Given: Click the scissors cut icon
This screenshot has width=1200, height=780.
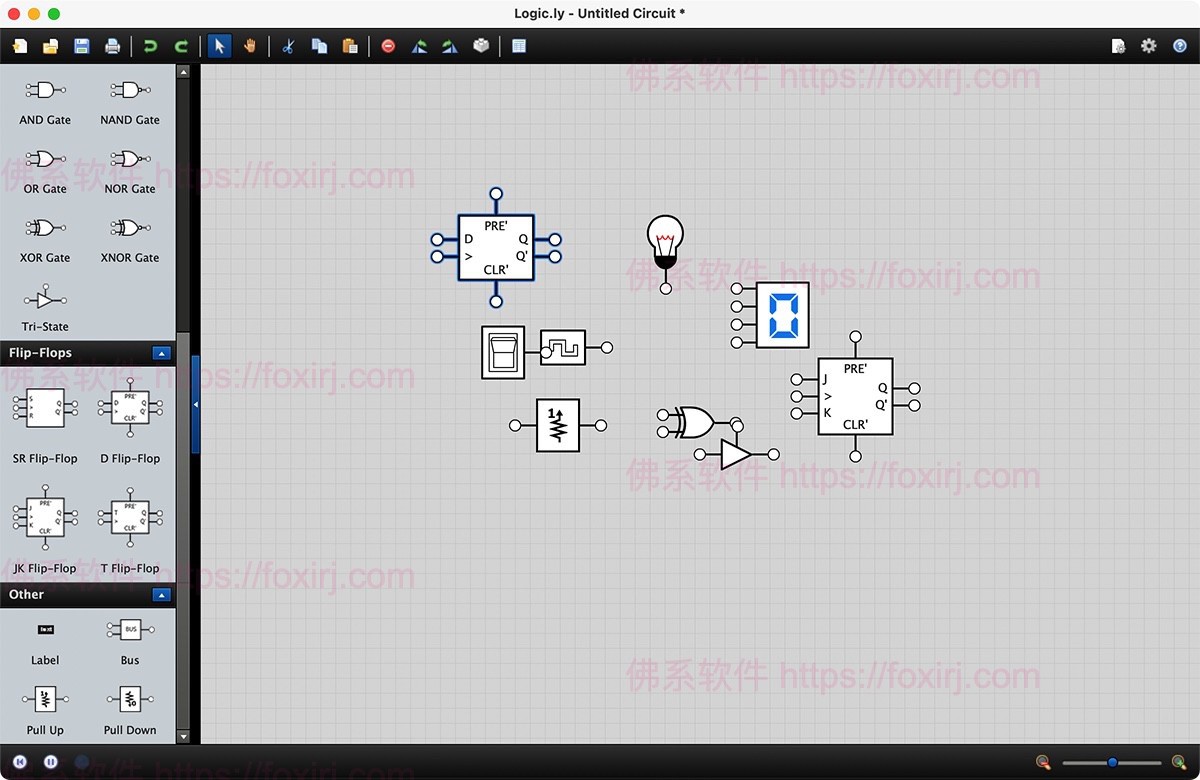Looking at the screenshot, I should (x=288, y=46).
